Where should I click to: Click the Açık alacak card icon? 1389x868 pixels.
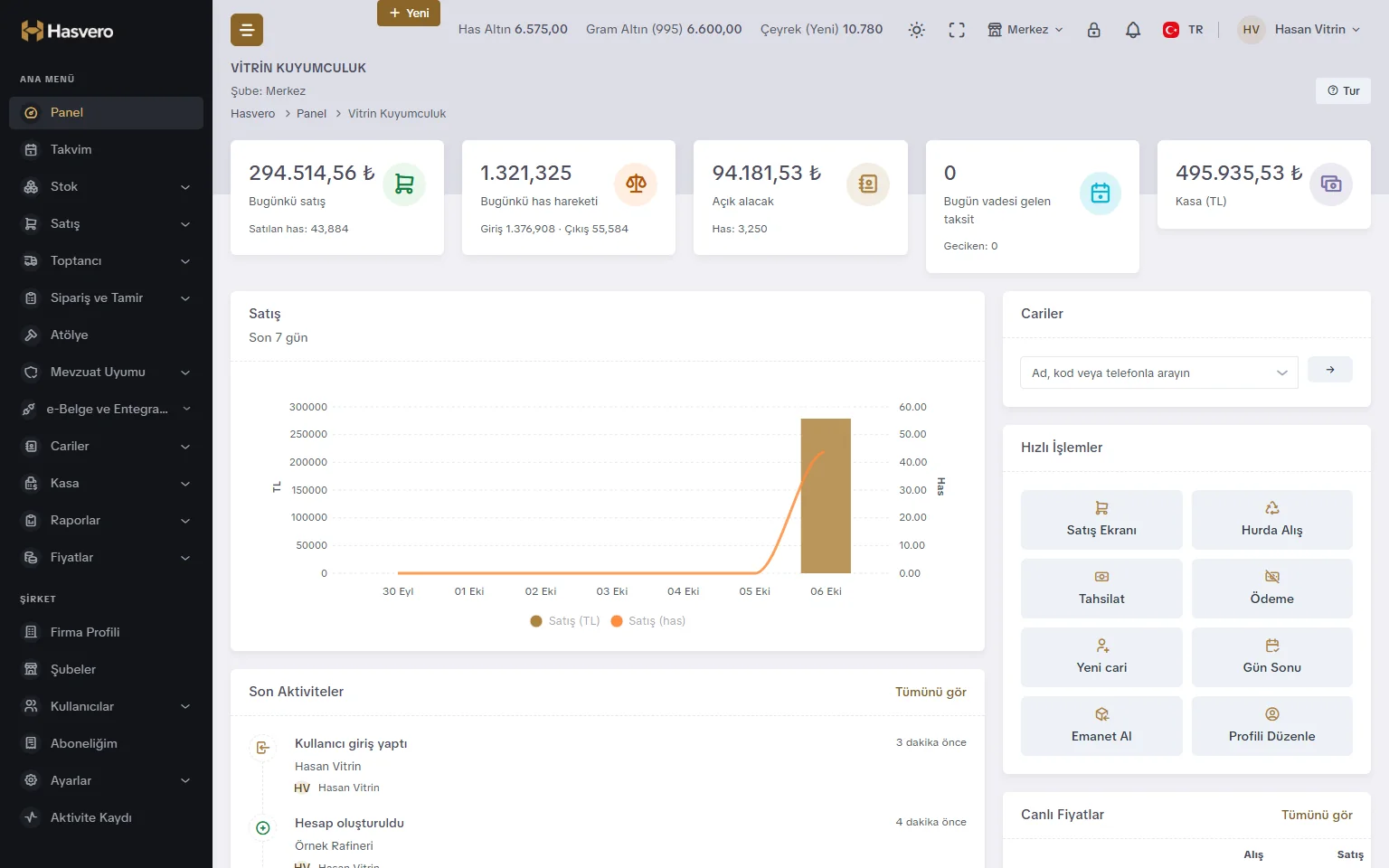coord(868,184)
